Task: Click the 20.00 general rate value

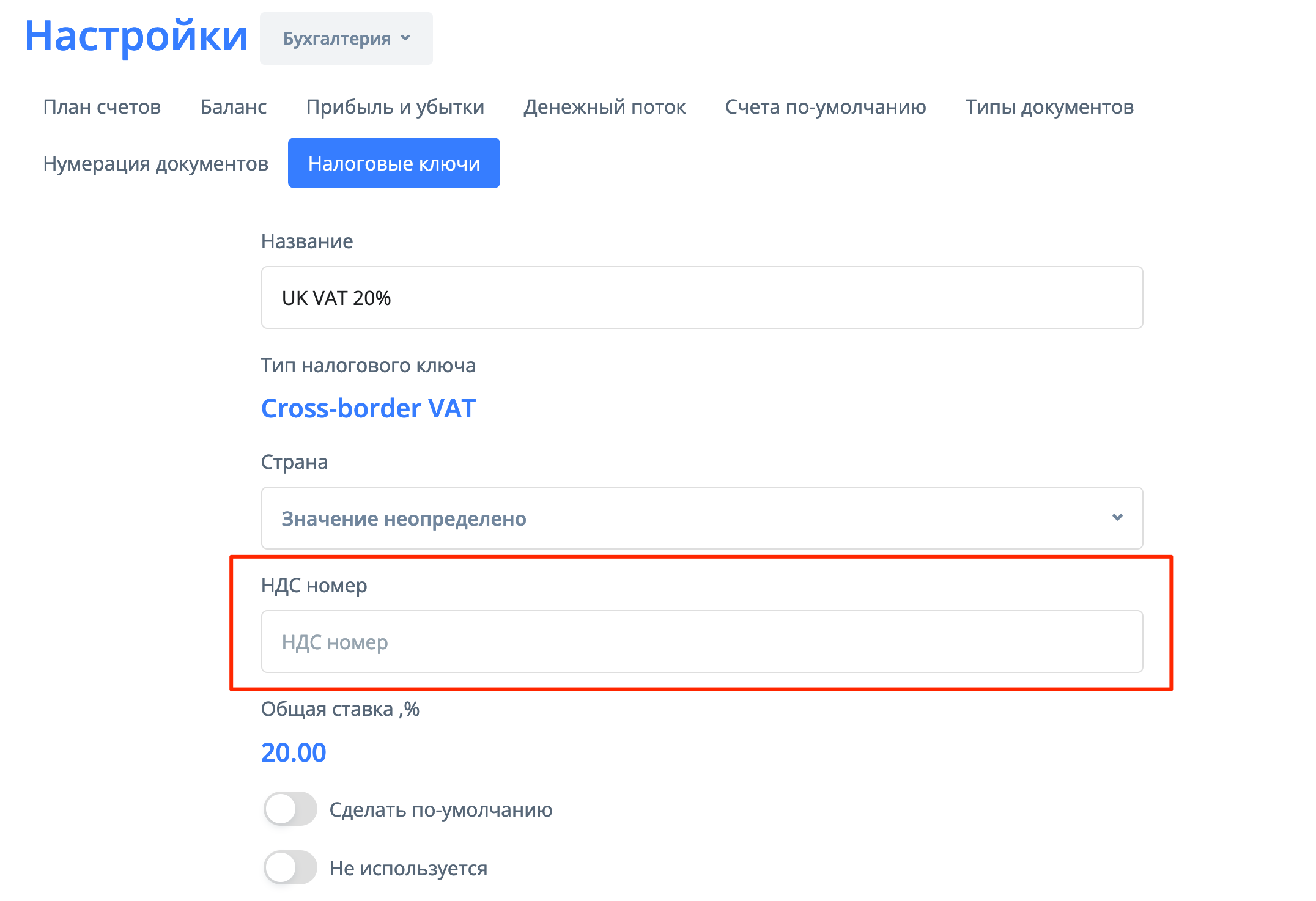Action: tap(294, 752)
